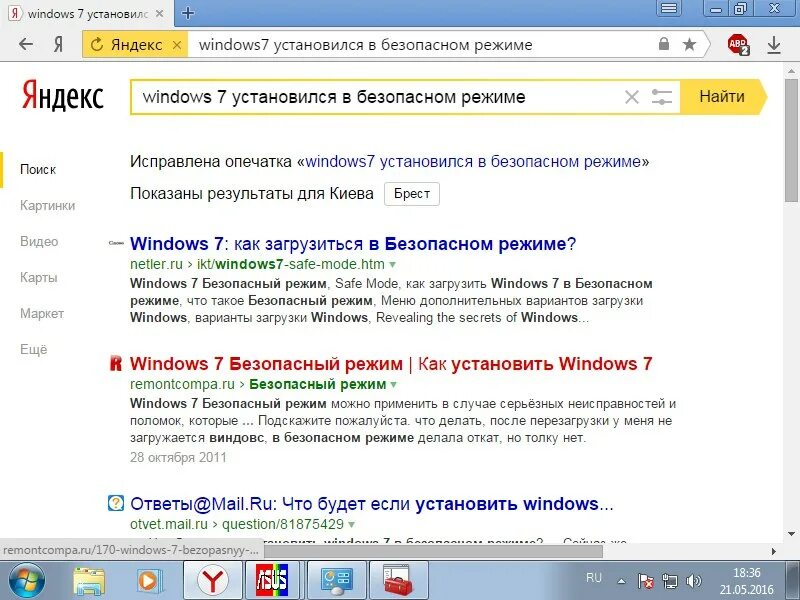The height and width of the screenshot is (600, 800).
Task: Switch to Yandex Browser taskbar button
Action: click(213, 580)
